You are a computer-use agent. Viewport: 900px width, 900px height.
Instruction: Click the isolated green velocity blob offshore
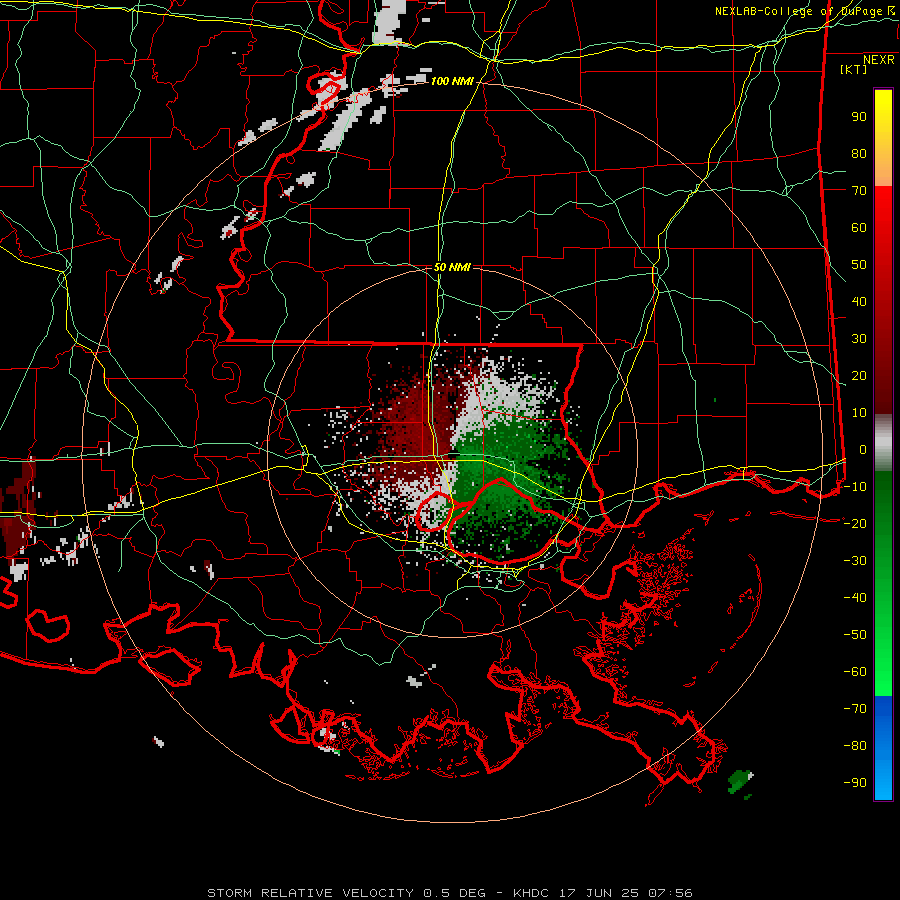click(740, 783)
